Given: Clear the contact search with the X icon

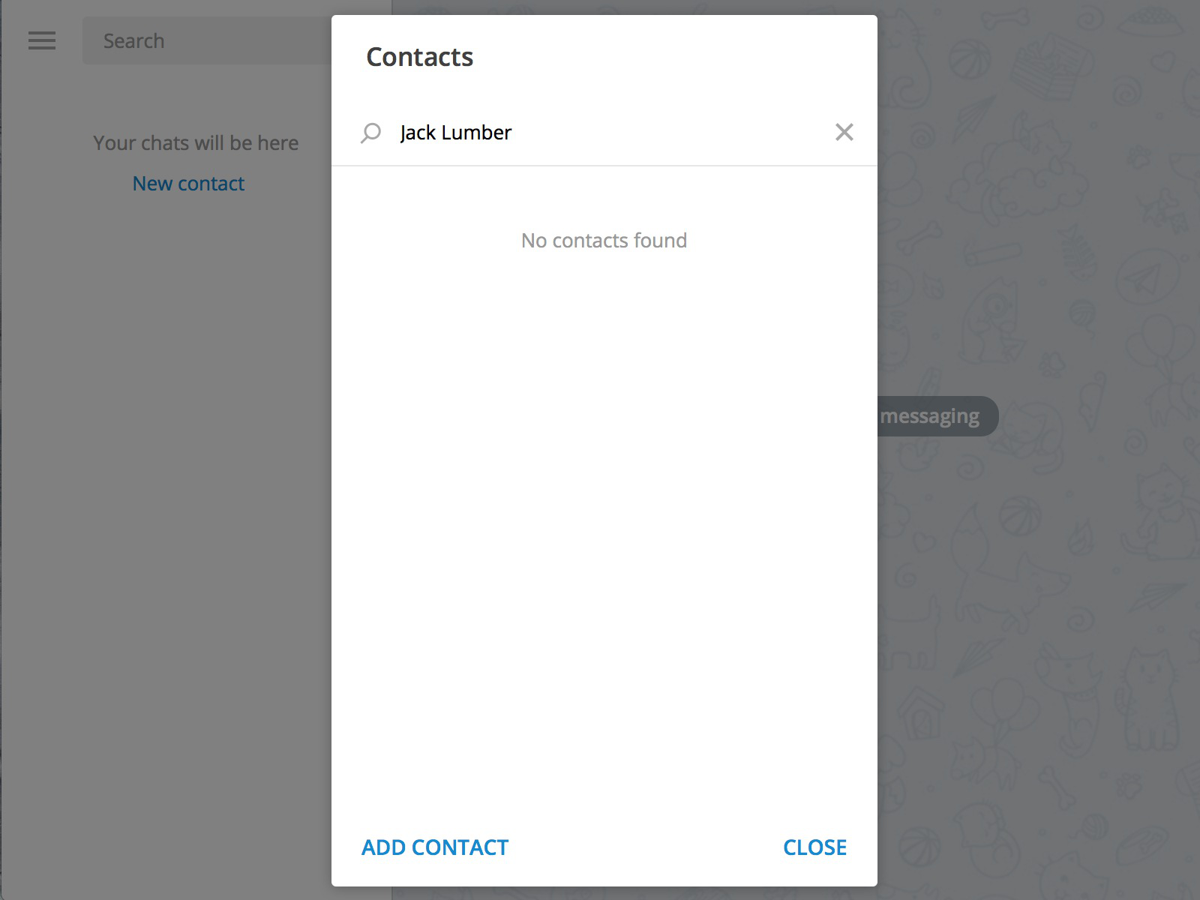Looking at the screenshot, I should pyautogui.click(x=844, y=132).
